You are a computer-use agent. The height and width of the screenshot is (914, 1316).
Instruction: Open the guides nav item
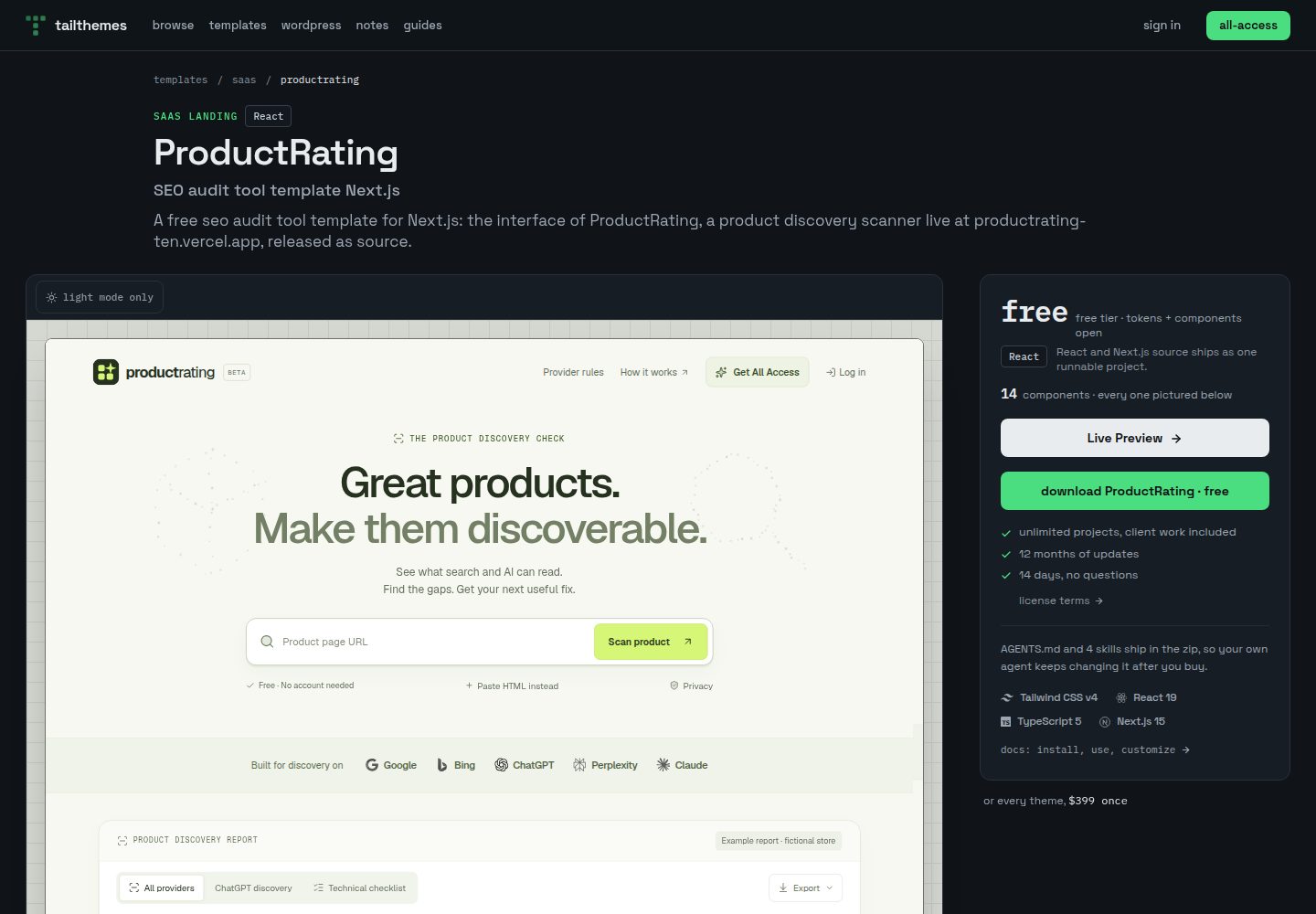click(x=422, y=25)
